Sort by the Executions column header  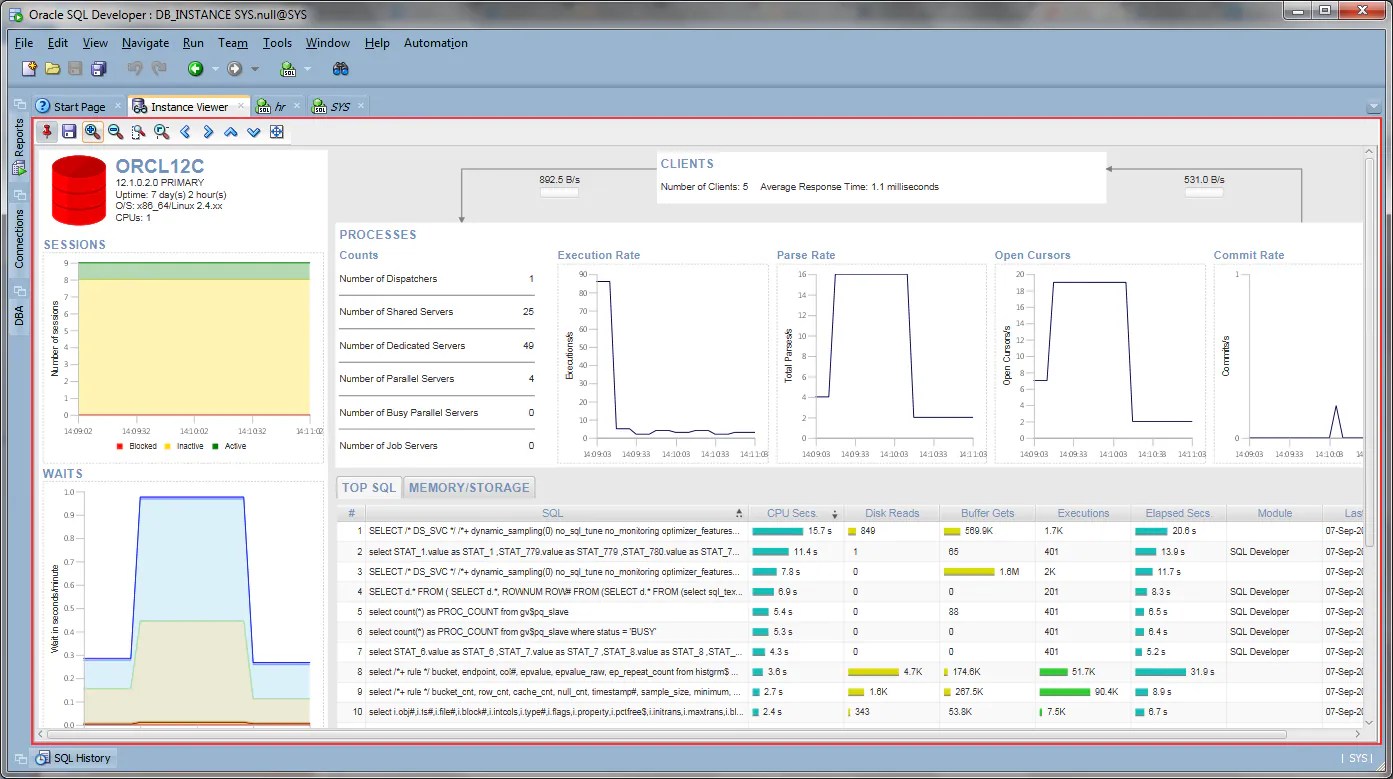(1084, 513)
